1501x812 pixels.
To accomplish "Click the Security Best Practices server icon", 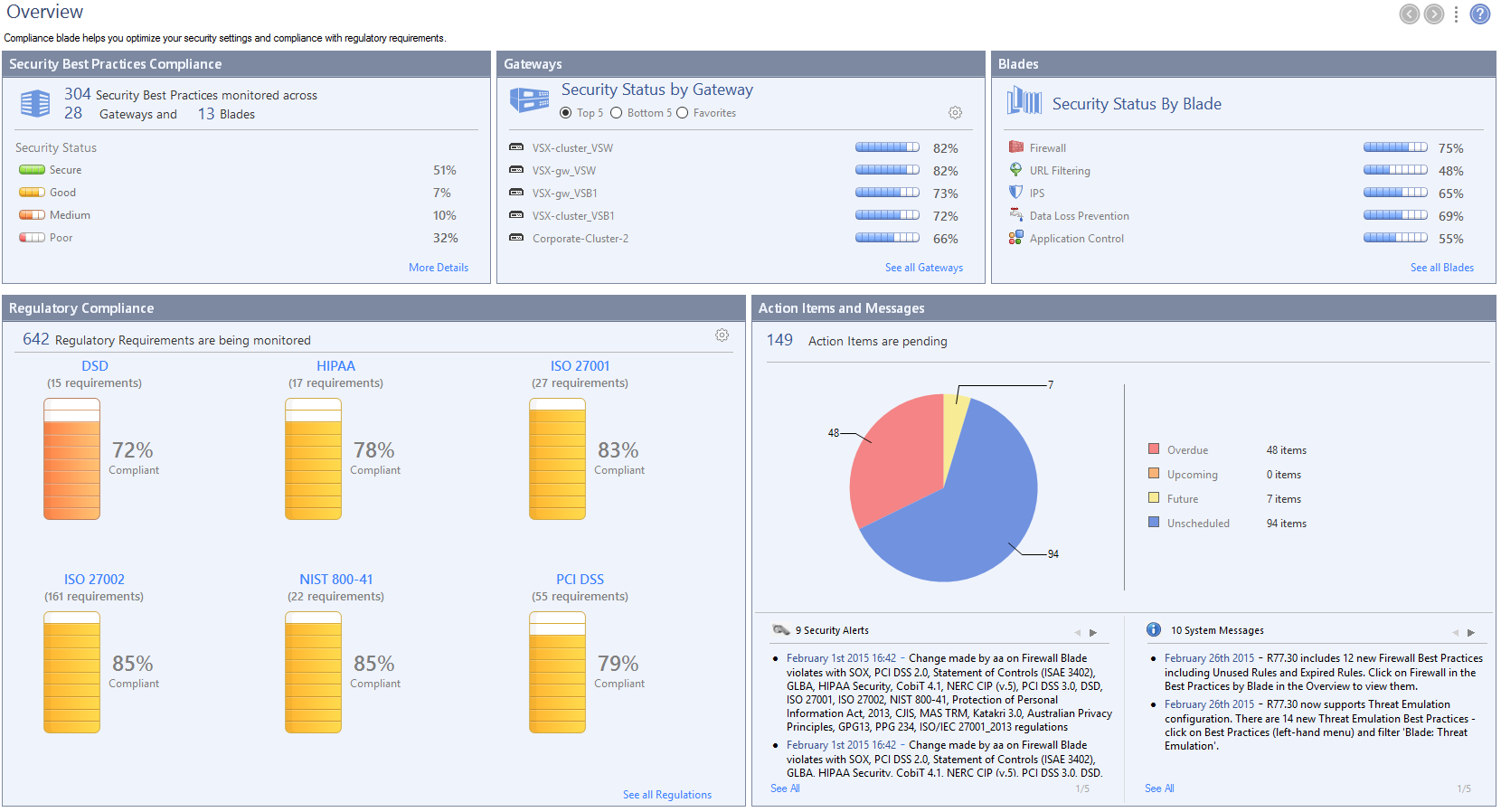I will (34, 104).
